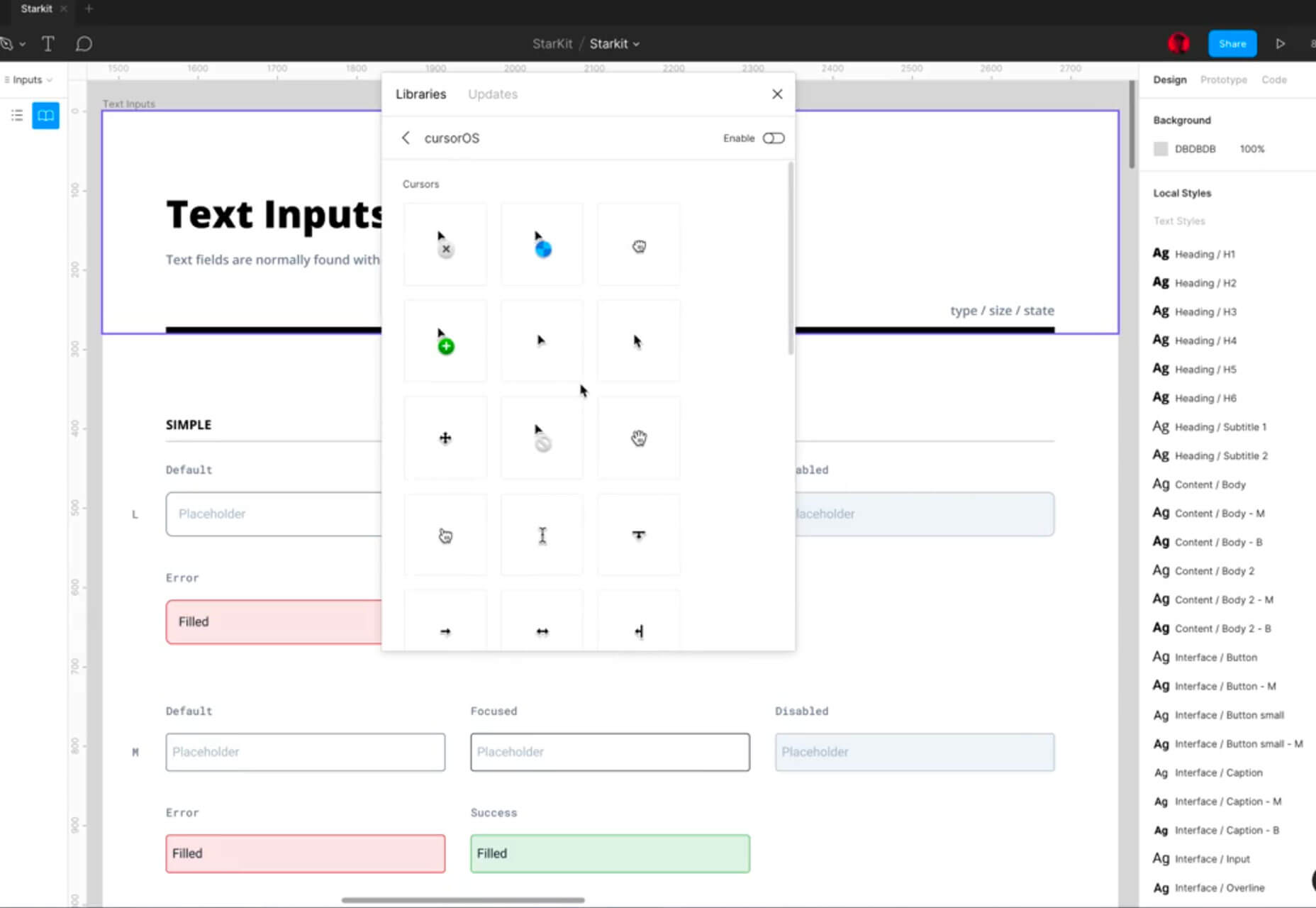Open the assets library book icon
This screenshot has height=908, width=1316.
pos(45,116)
